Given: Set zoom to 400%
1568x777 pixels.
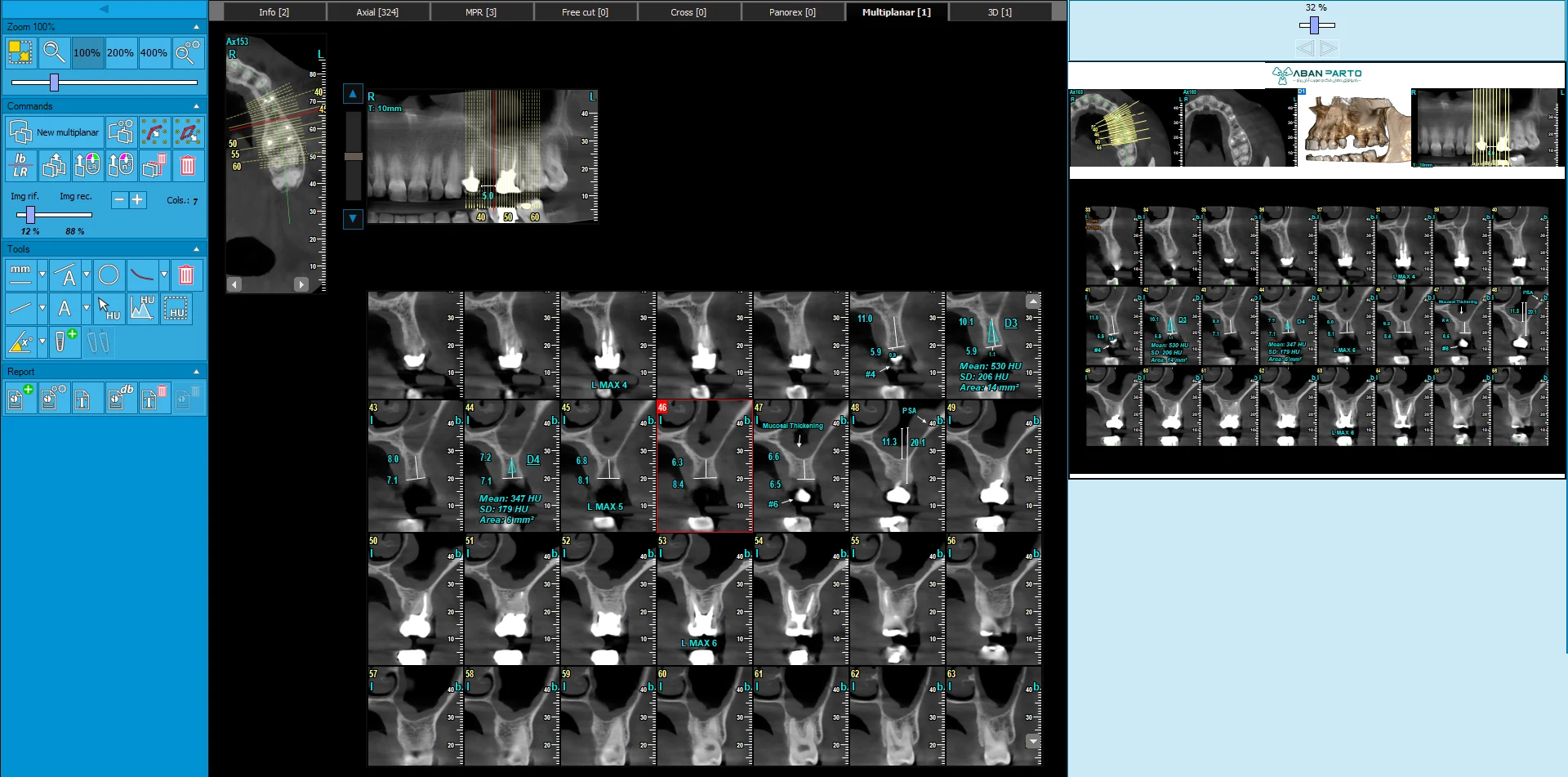Looking at the screenshot, I should [154, 53].
